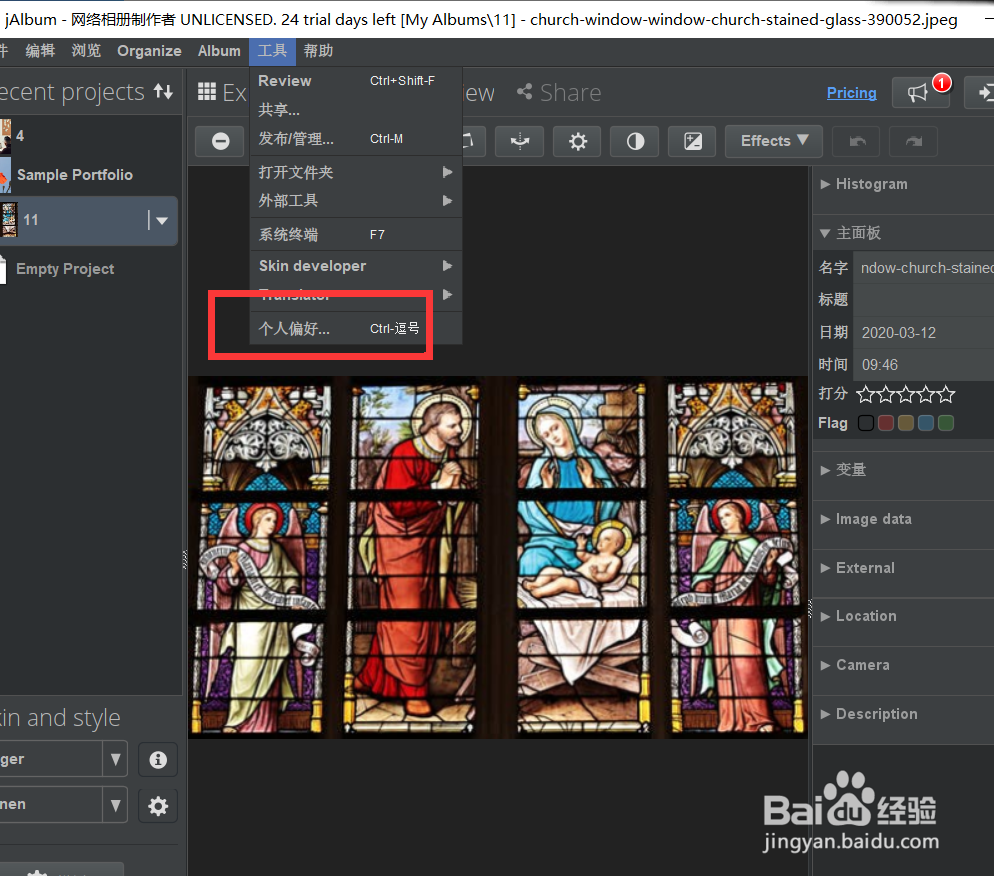The height and width of the screenshot is (876, 994).
Task: Open style settings gear button
Action: (x=158, y=805)
